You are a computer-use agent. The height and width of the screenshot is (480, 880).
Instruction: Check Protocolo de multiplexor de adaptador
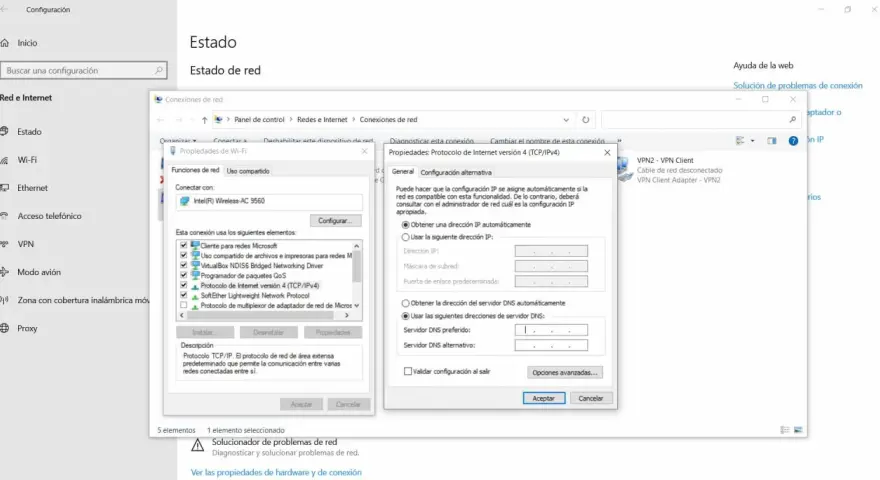tap(184, 305)
